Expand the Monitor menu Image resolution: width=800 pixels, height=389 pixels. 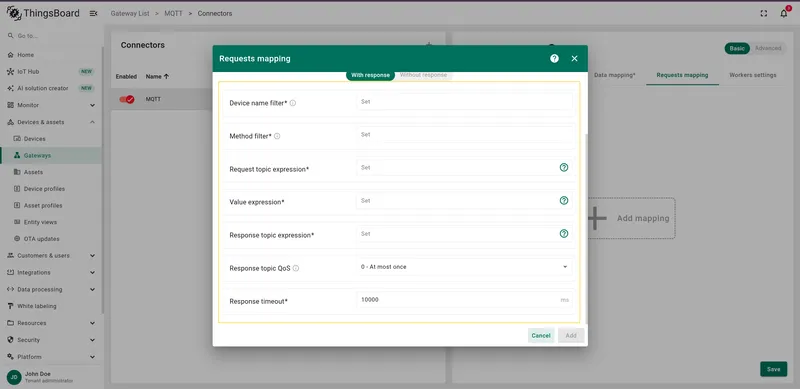(92, 105)
